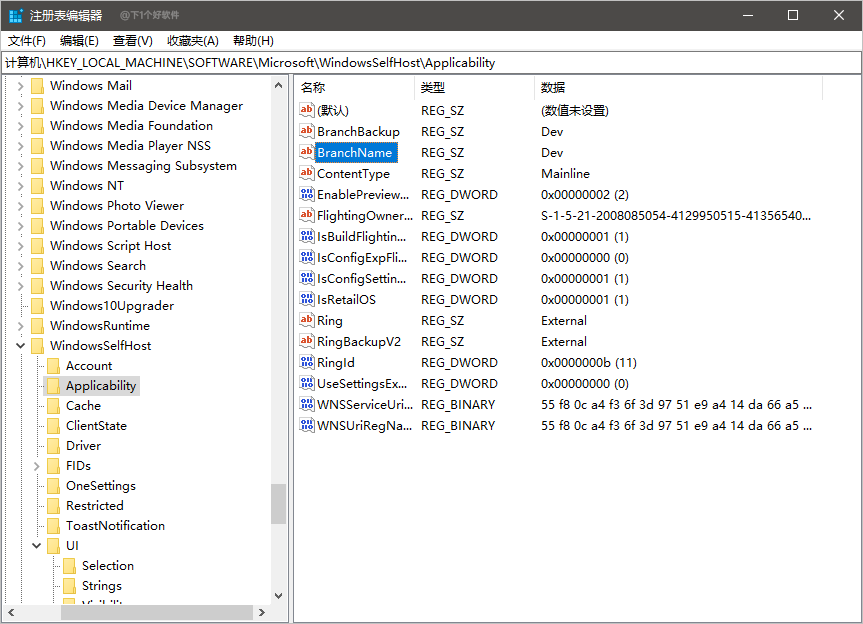Image resolution: width=863 pixels, height=624 pixels.
Task: Expand the WindowsRuntime key
Action: [20, 326]
